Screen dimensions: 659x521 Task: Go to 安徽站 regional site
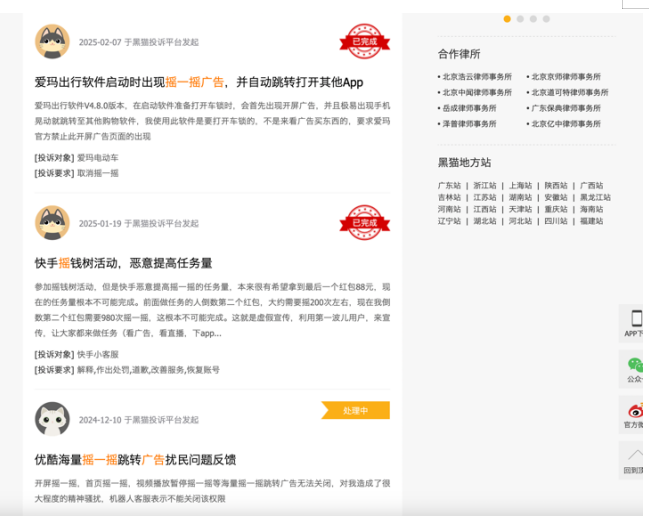pos(556,197)
